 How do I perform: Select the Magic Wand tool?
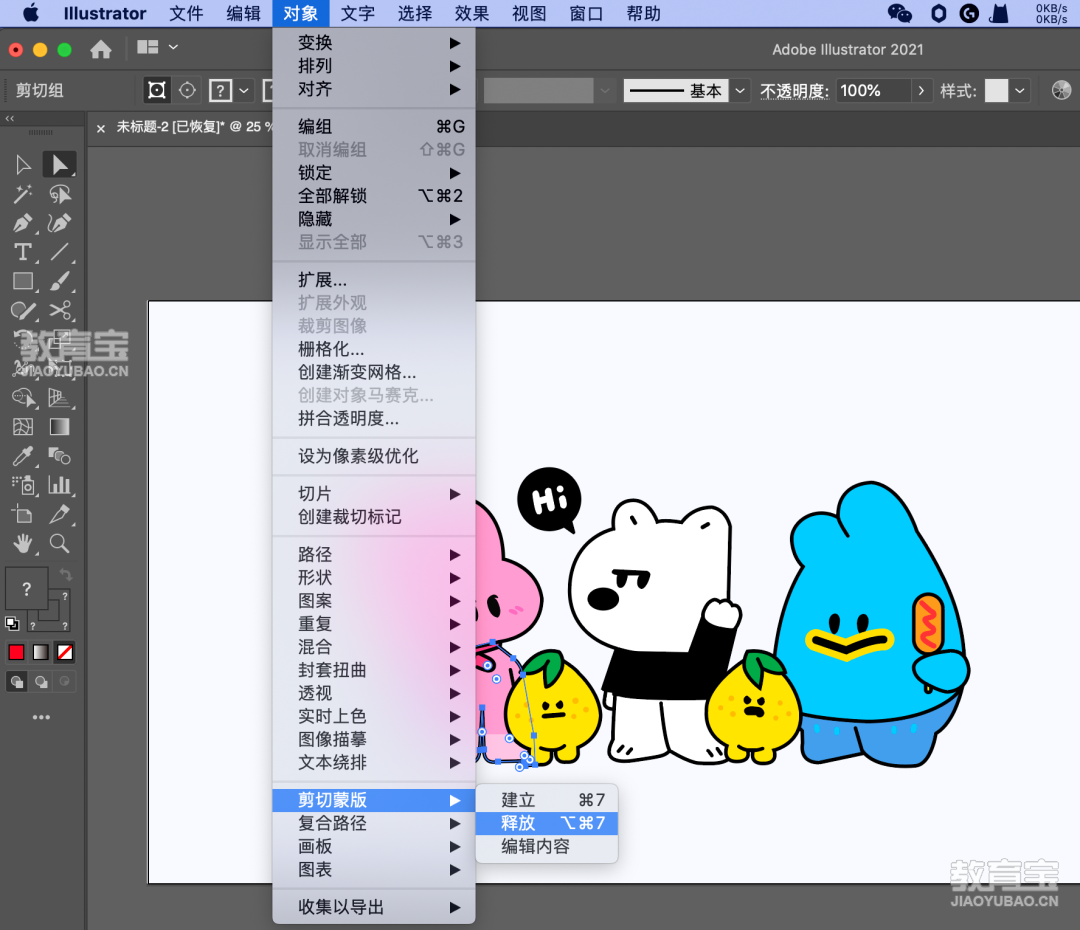point(23,194)
